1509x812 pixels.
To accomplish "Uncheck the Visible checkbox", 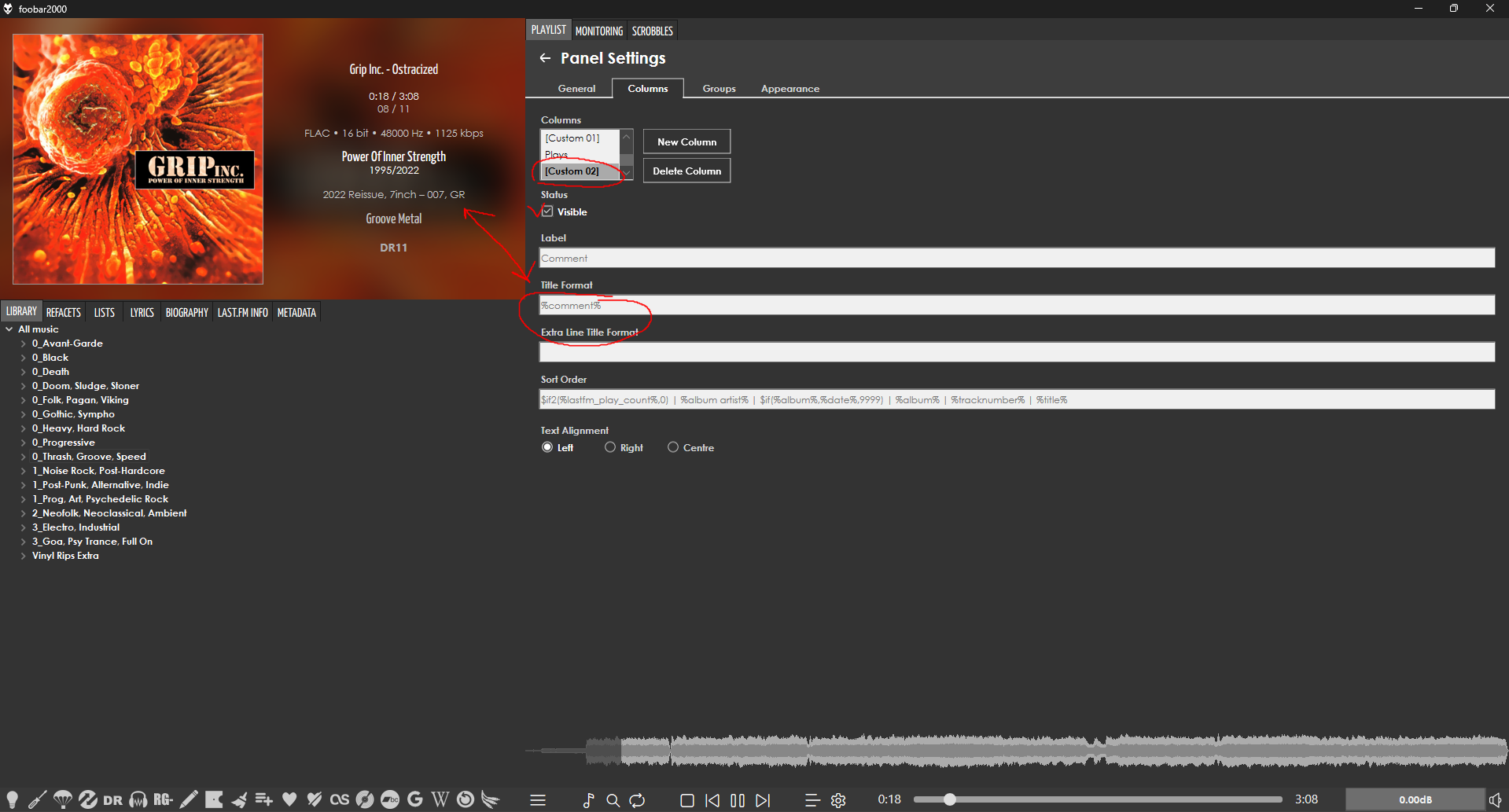I will (547, 211).
